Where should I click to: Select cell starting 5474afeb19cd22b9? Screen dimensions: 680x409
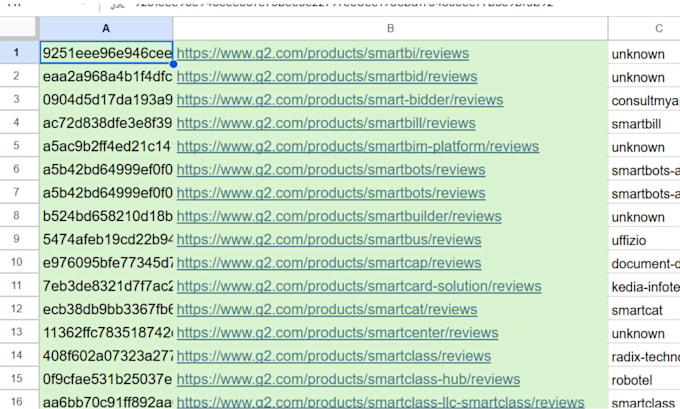[x=106, y=239]
